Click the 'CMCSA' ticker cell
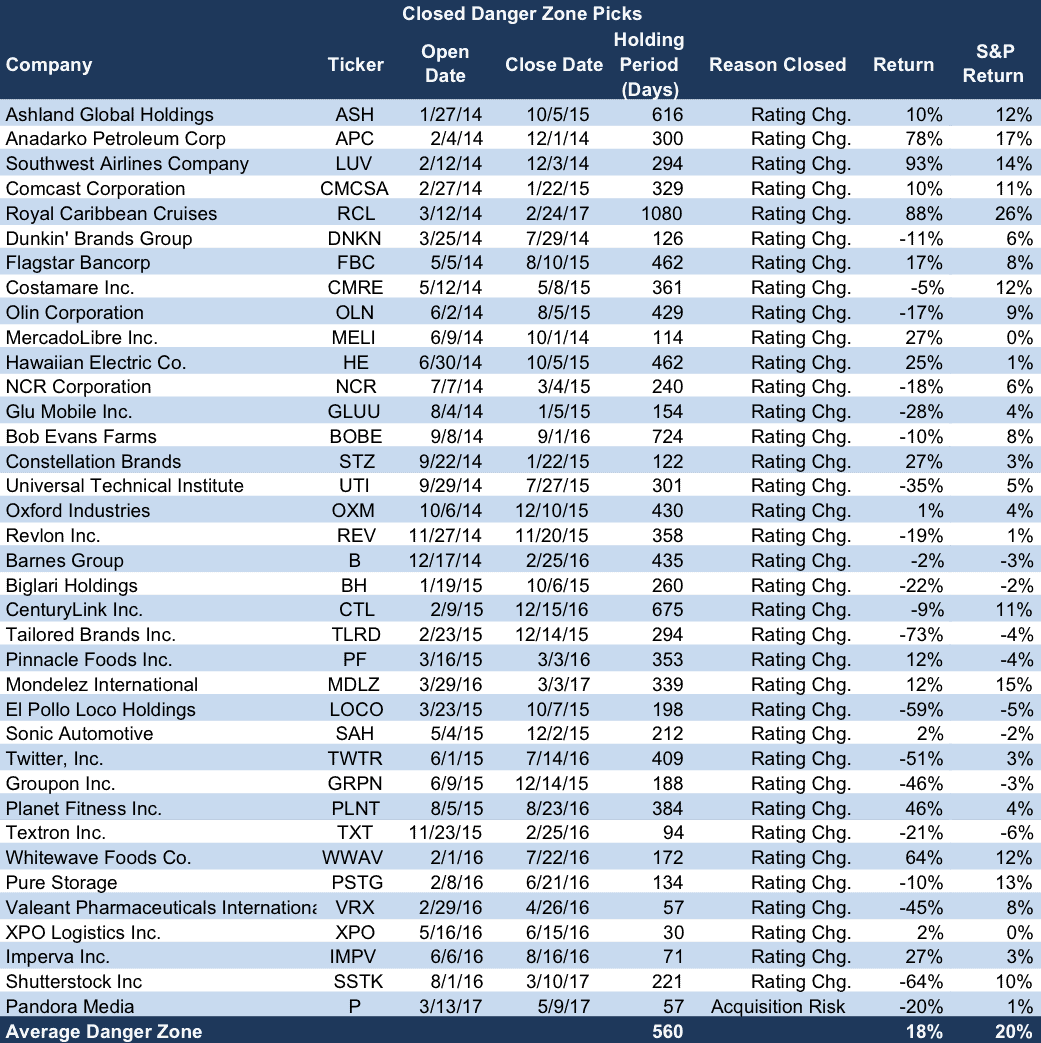1041x1043 pixels. coord(354,188)
